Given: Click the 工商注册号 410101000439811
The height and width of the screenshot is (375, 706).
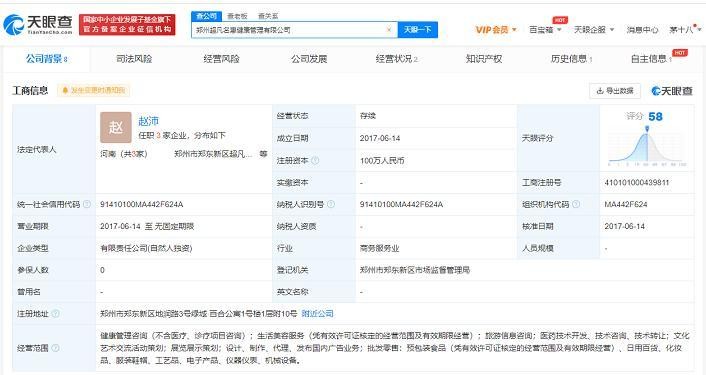Looking at the screenshot, I should (637, 182).
